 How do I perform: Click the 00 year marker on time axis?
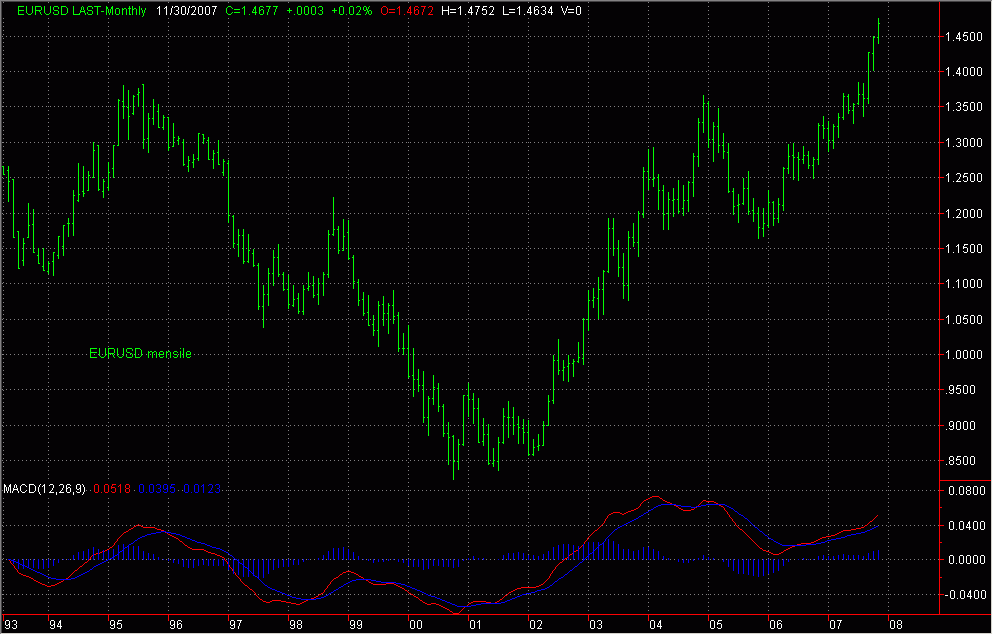coord(415,624)
